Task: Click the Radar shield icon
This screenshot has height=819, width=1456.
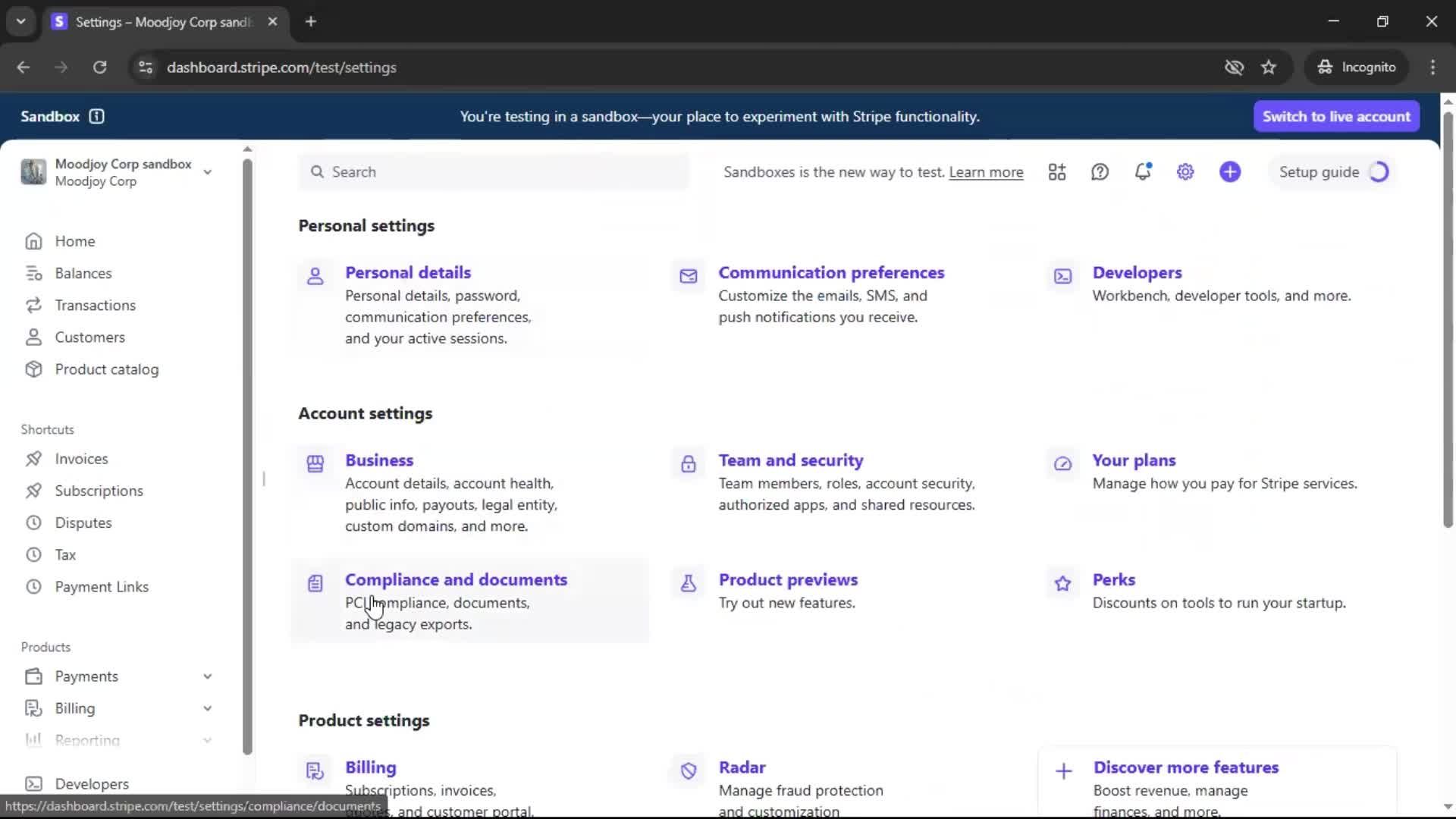Action: pos(689,771)
